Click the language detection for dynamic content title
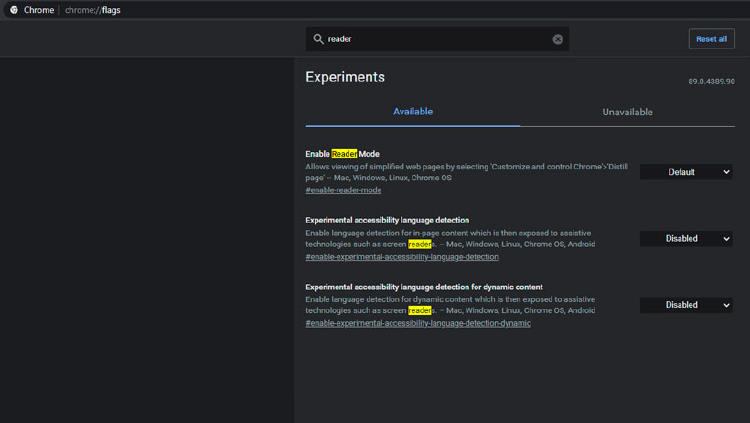The width and height of the screenshot is (750, 423). click(423, 287)
